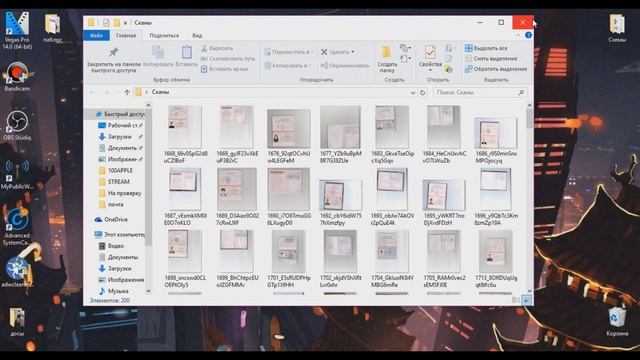Screen dimensions: 640x360
Task: Select Видео under This PC
Action: (111, 246)
